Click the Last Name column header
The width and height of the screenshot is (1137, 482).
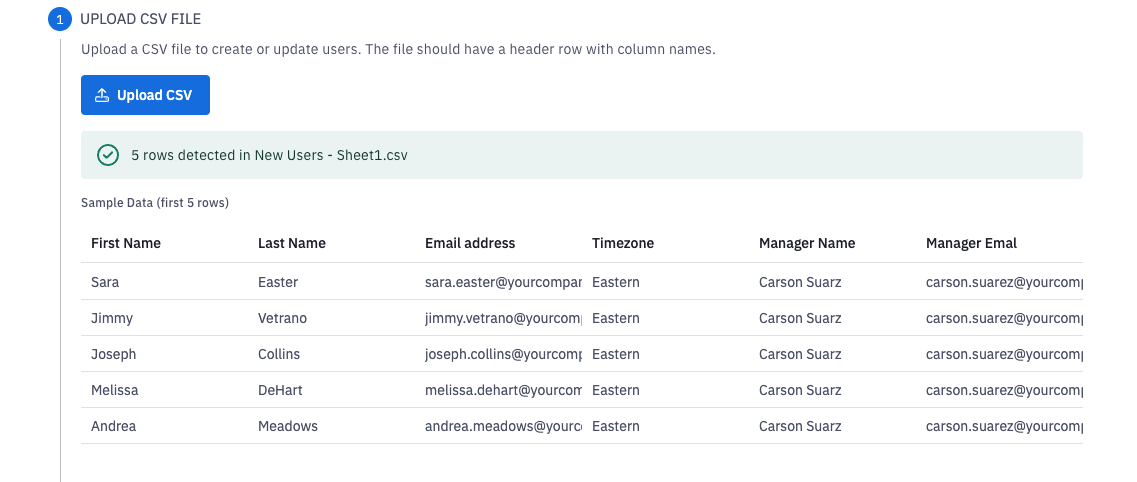click(292, 244)
